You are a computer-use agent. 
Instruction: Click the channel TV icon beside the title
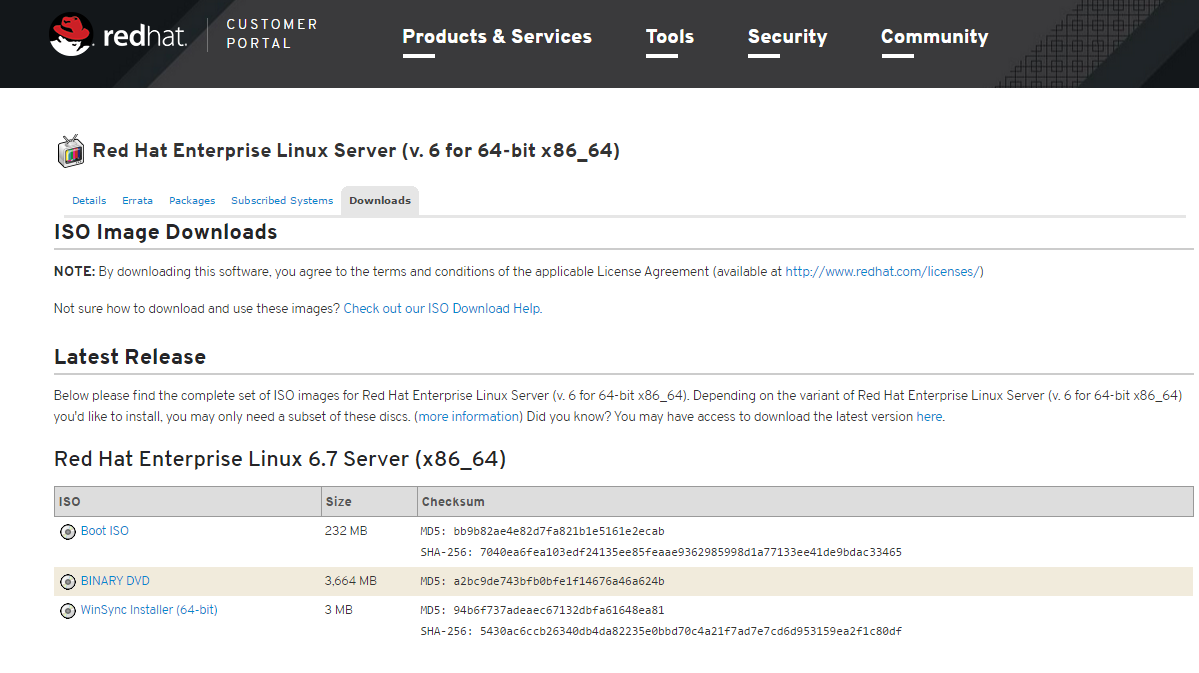click(70, 151)
